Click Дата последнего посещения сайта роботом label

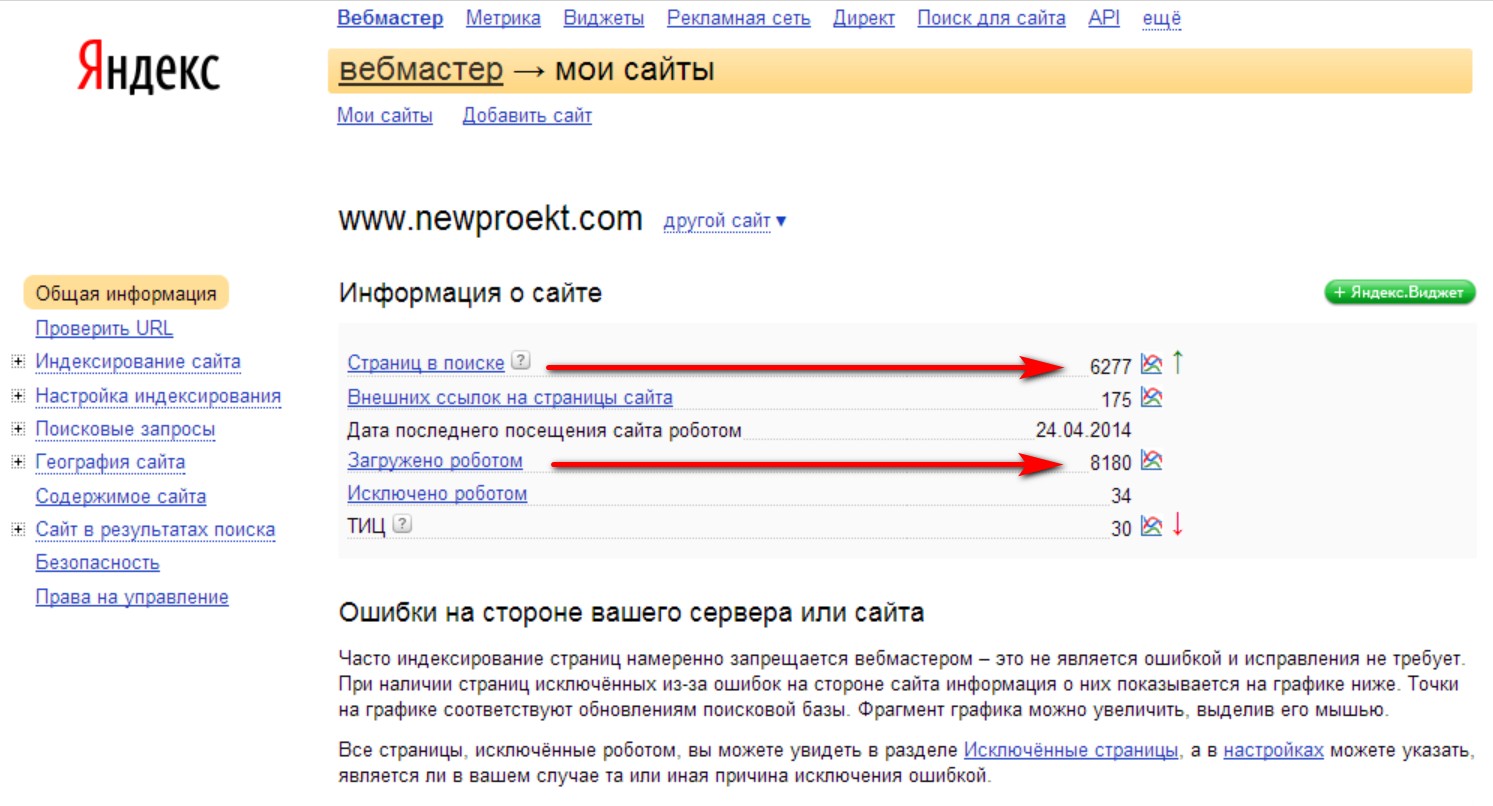coord(545,431)
